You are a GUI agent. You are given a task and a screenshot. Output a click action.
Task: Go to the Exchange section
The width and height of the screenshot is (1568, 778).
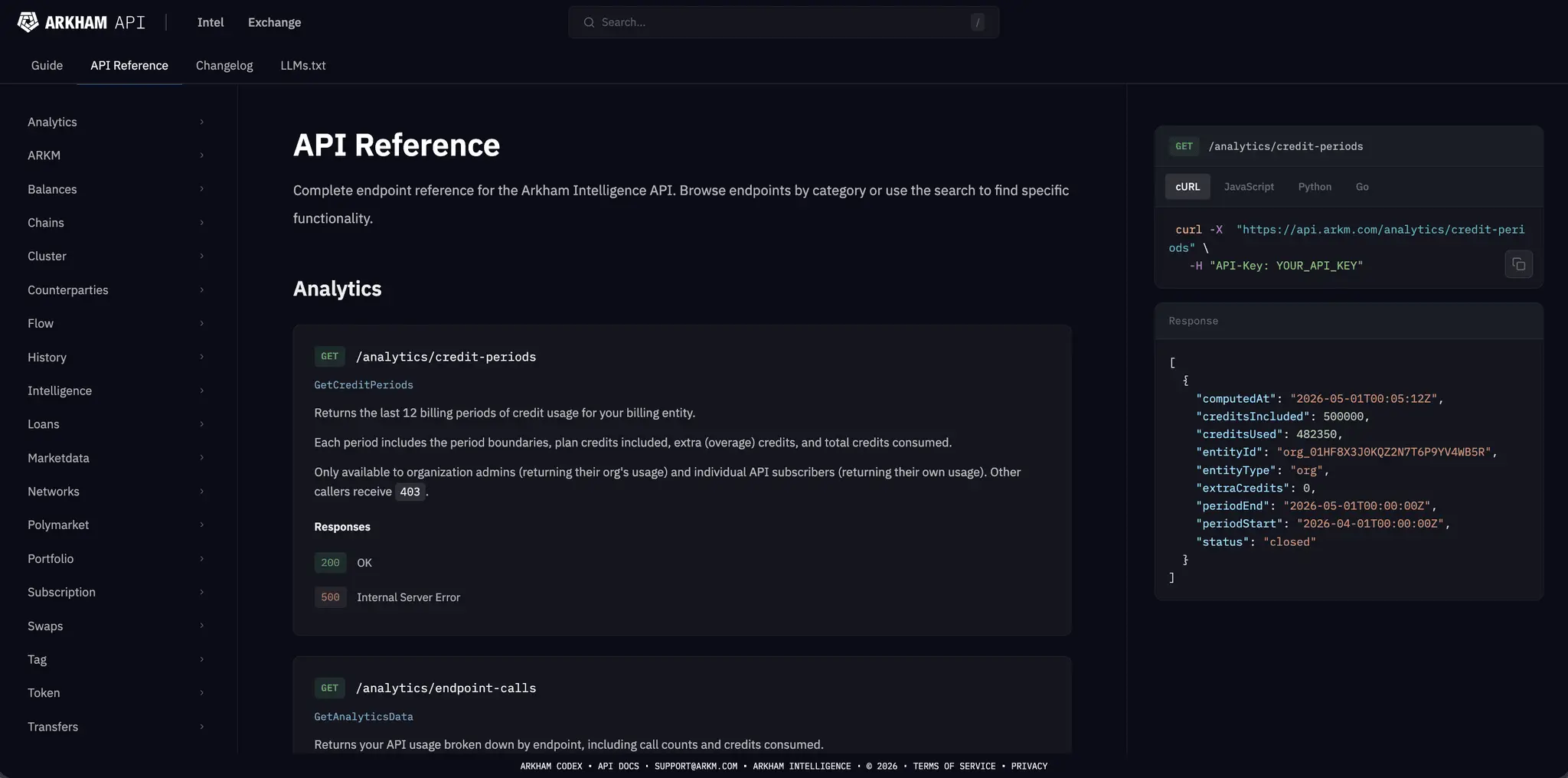click(274, 22)
